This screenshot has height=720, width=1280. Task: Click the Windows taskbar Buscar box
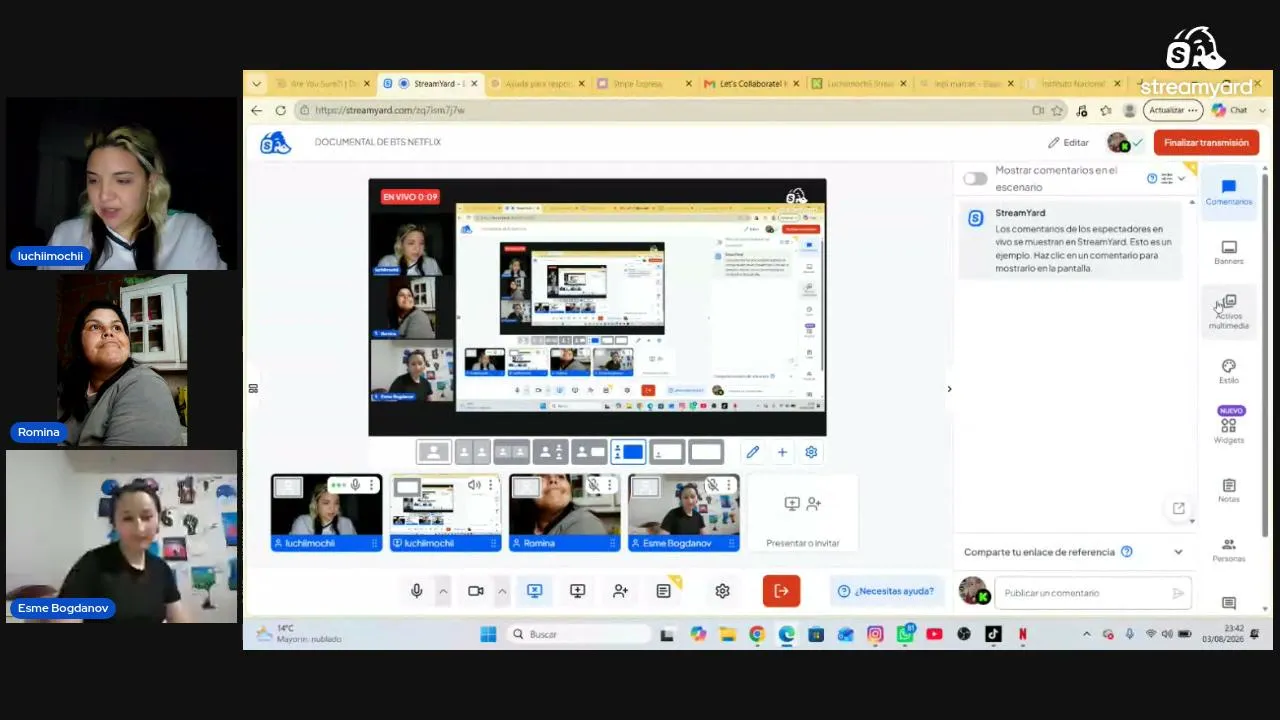(x=579, y=634)
